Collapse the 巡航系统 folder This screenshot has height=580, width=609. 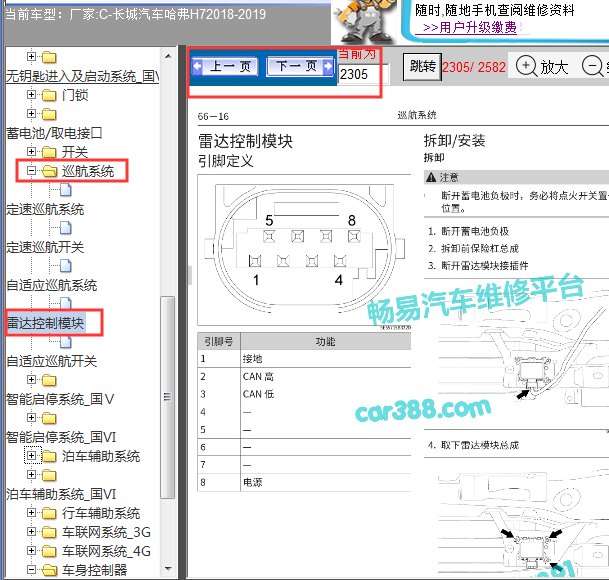point(31,171)
